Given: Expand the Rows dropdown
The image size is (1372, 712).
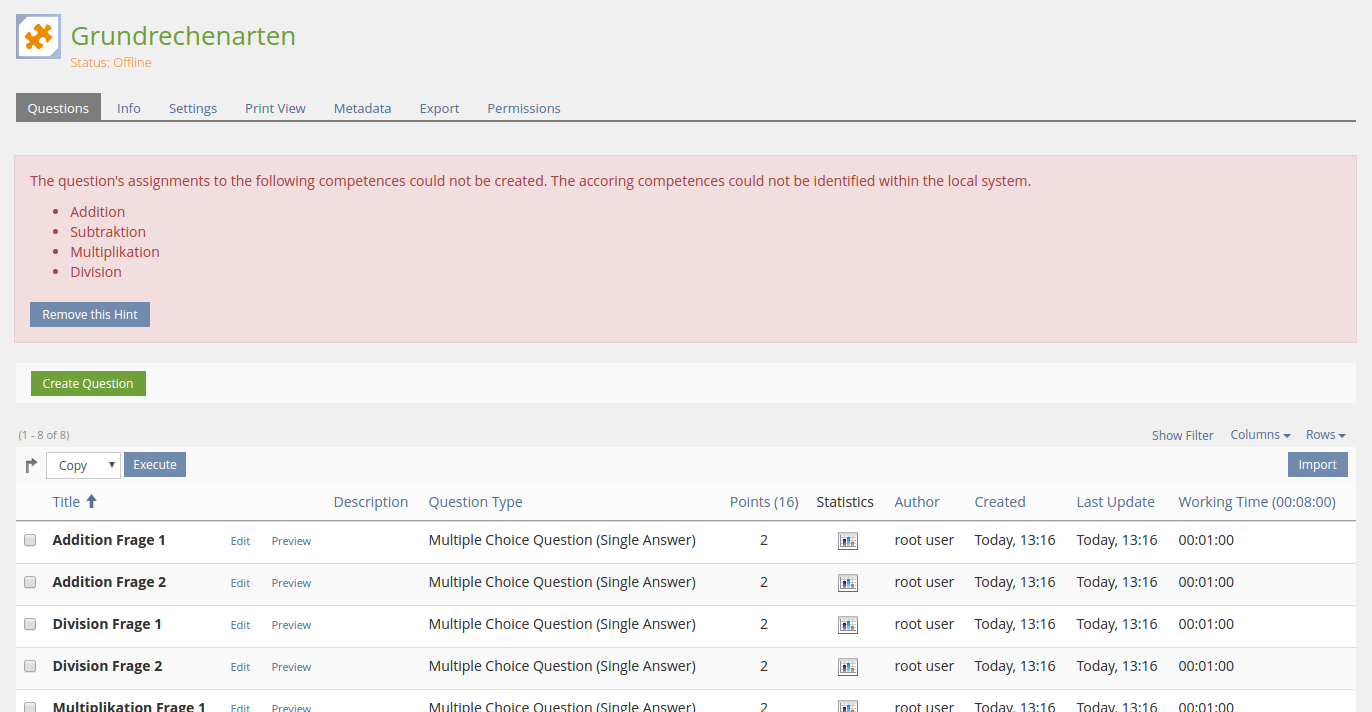Looking at the screenshot, I should click(1325, 435).
